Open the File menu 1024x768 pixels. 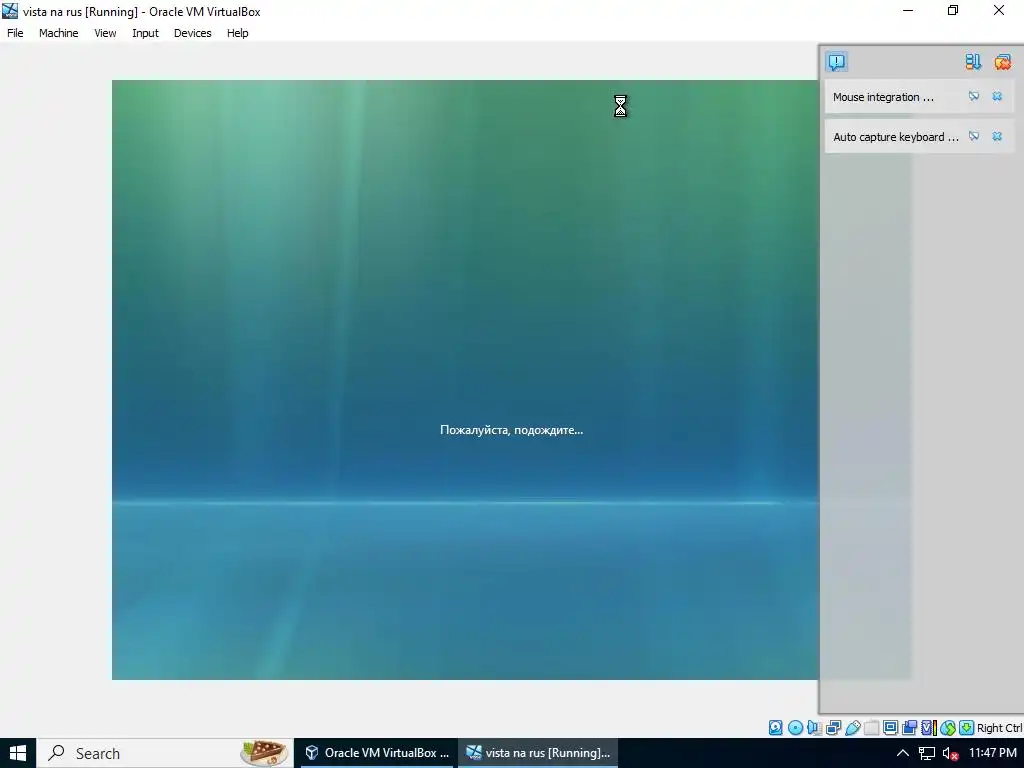click(x=15, y=33)
